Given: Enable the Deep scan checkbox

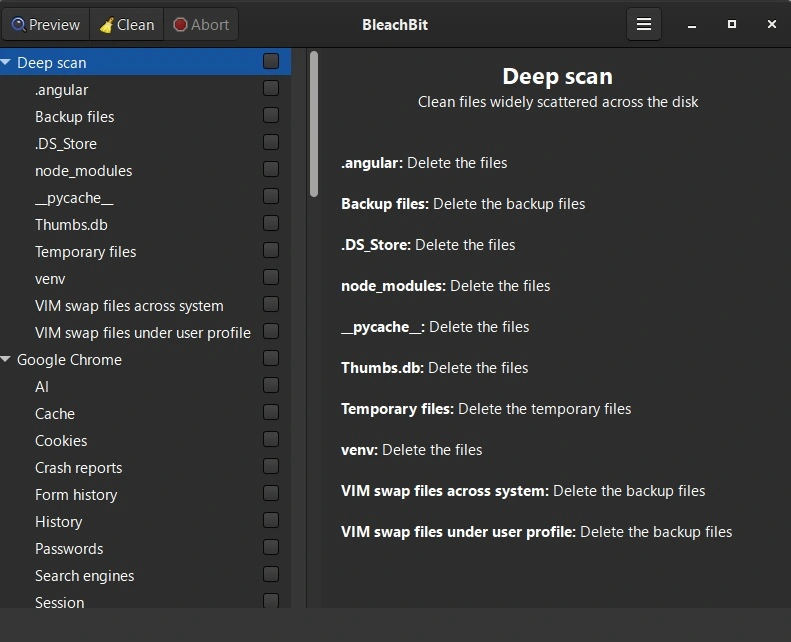Looking at the screenshot, I should tap(271, 61).
